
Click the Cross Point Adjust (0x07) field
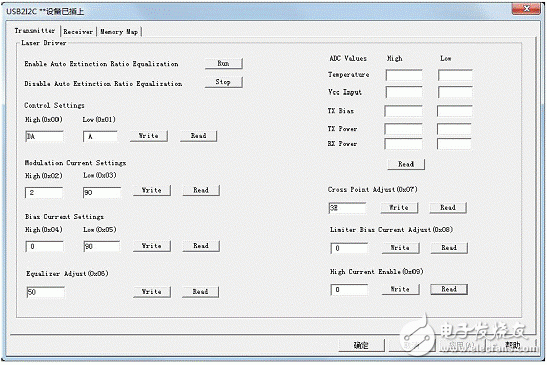tap(347, 208)
